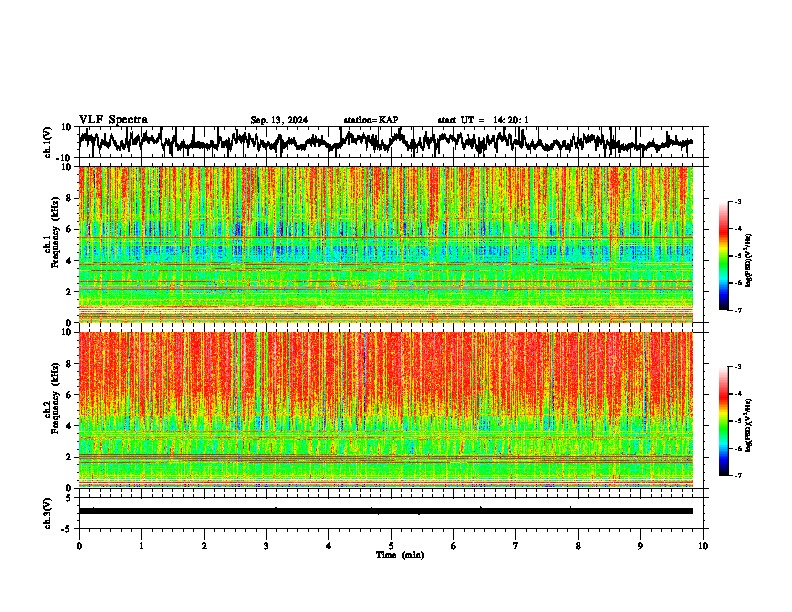The width and height of the screenshot is (792, 612).
Task: Click inside the ch.1 spectrogram panel
Action: coord(386,244)
